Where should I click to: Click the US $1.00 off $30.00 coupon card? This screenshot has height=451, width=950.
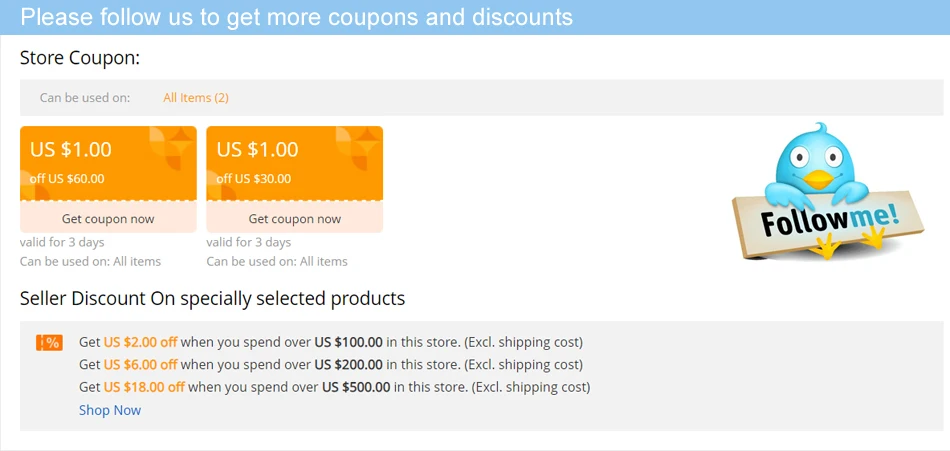coord(294,162)
